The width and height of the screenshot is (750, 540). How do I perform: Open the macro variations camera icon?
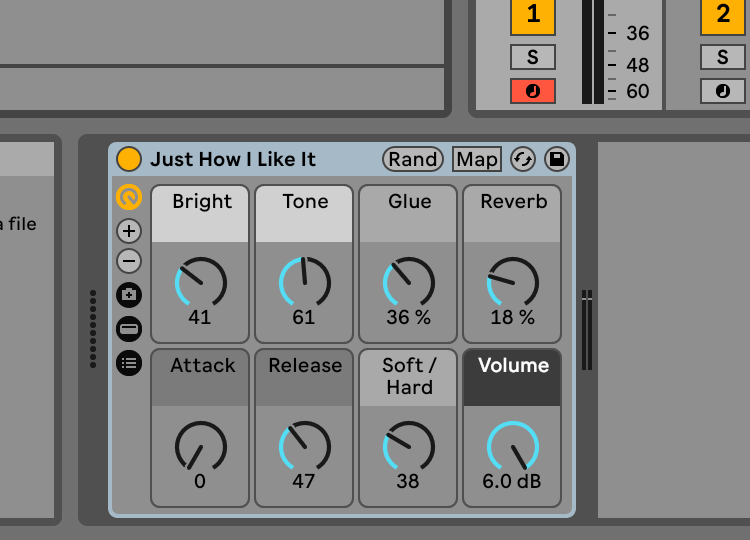point(129,295)
